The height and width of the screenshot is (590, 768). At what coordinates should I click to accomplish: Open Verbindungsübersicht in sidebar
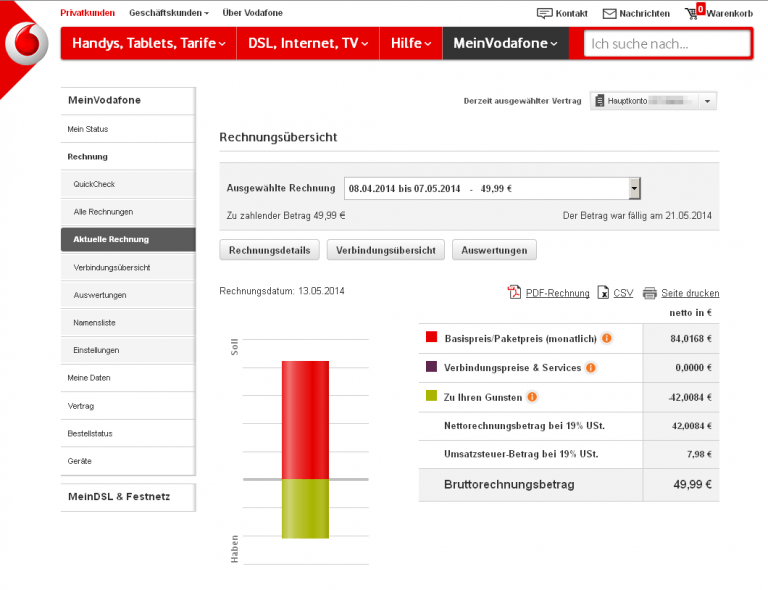click(x=128, y=267)
